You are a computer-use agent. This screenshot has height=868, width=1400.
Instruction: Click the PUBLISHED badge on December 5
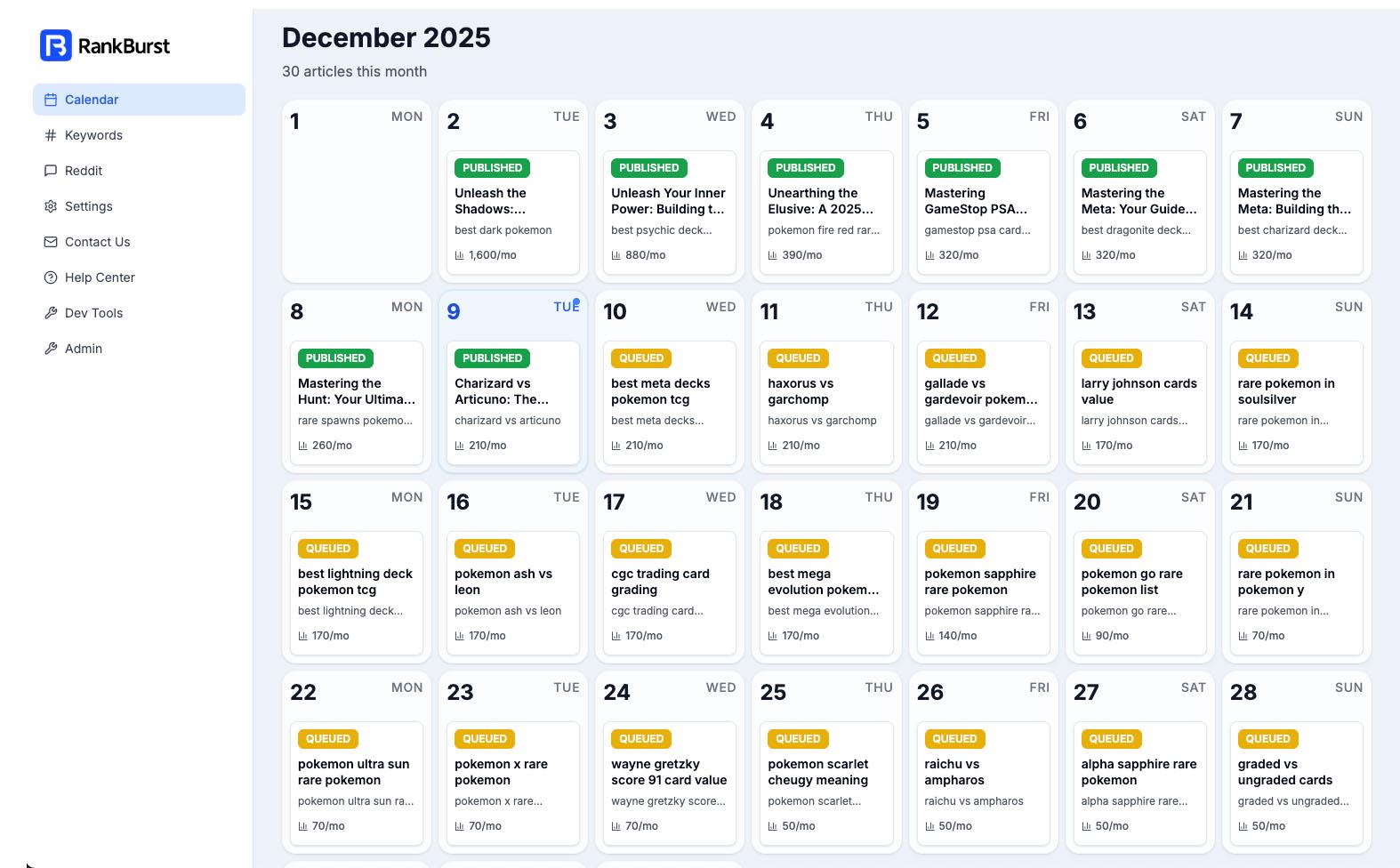click(961, 168)
